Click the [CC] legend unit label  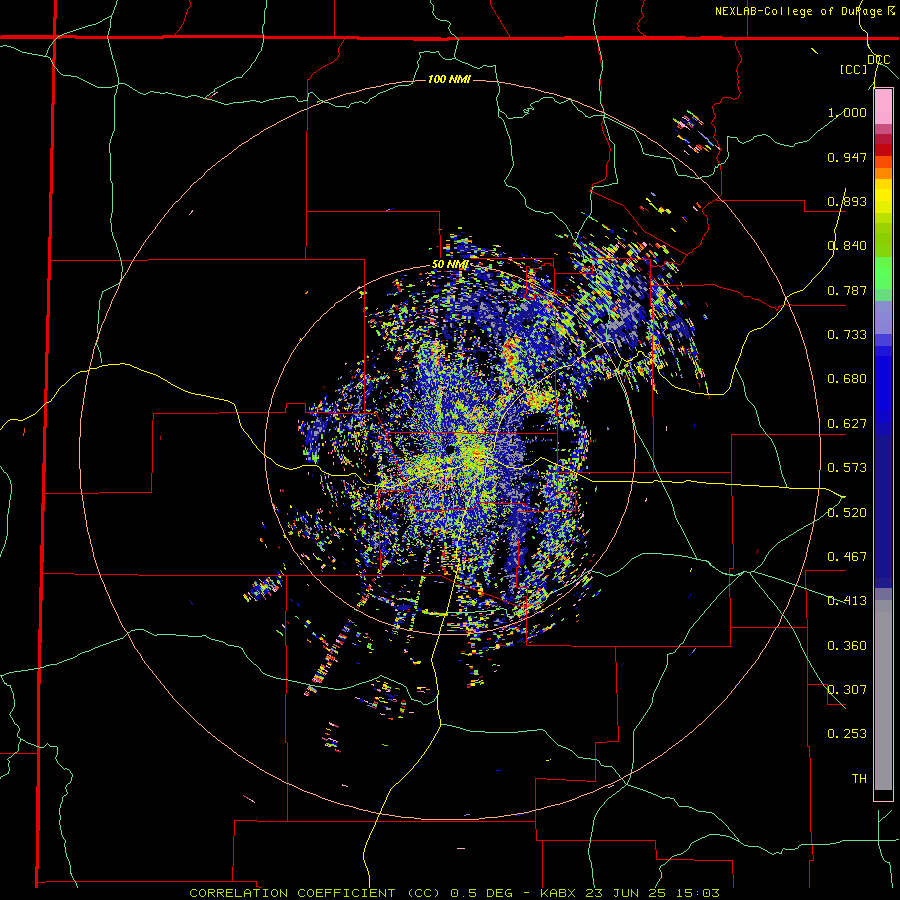click(854, 70)
